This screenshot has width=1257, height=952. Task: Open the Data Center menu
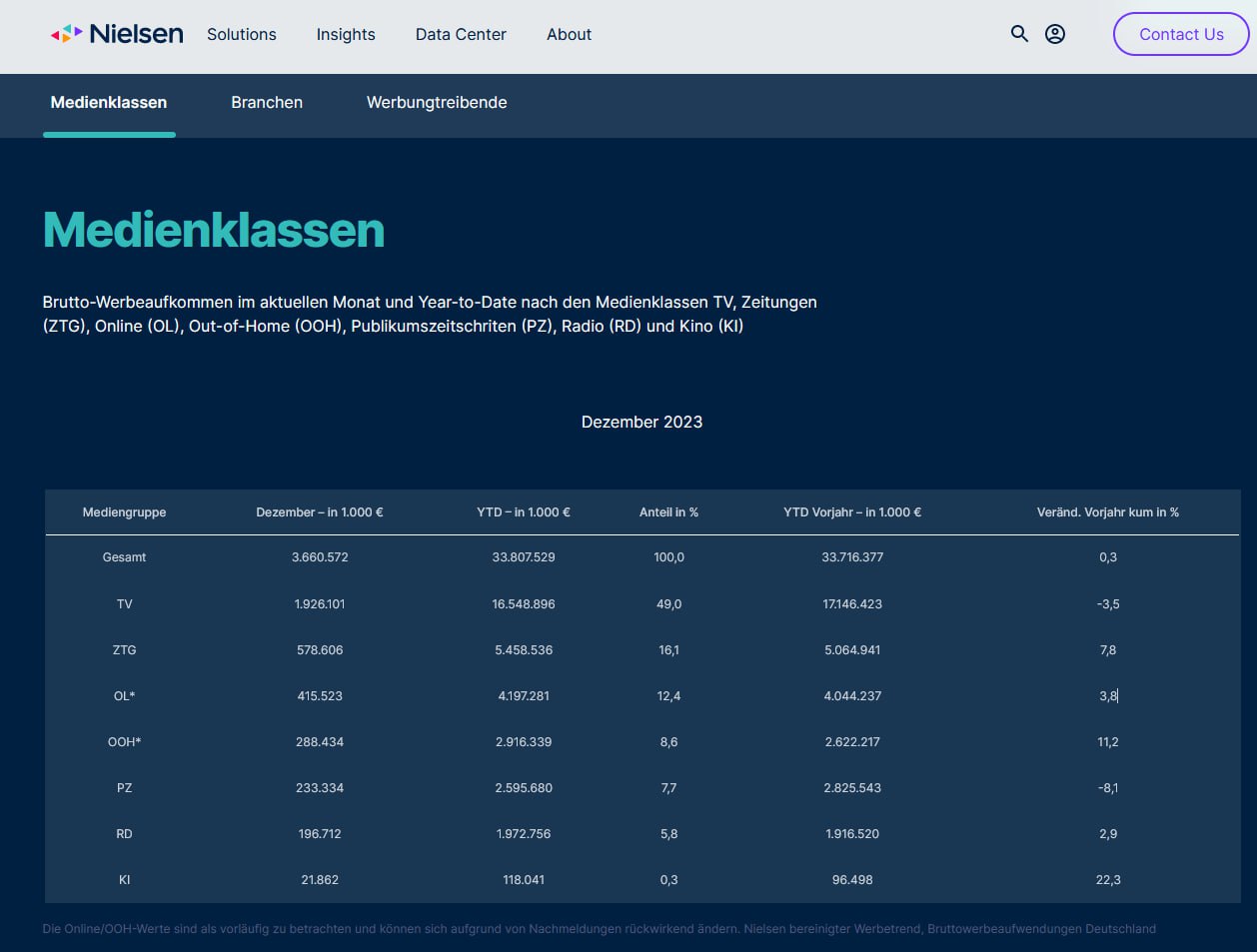coord(461,34)
